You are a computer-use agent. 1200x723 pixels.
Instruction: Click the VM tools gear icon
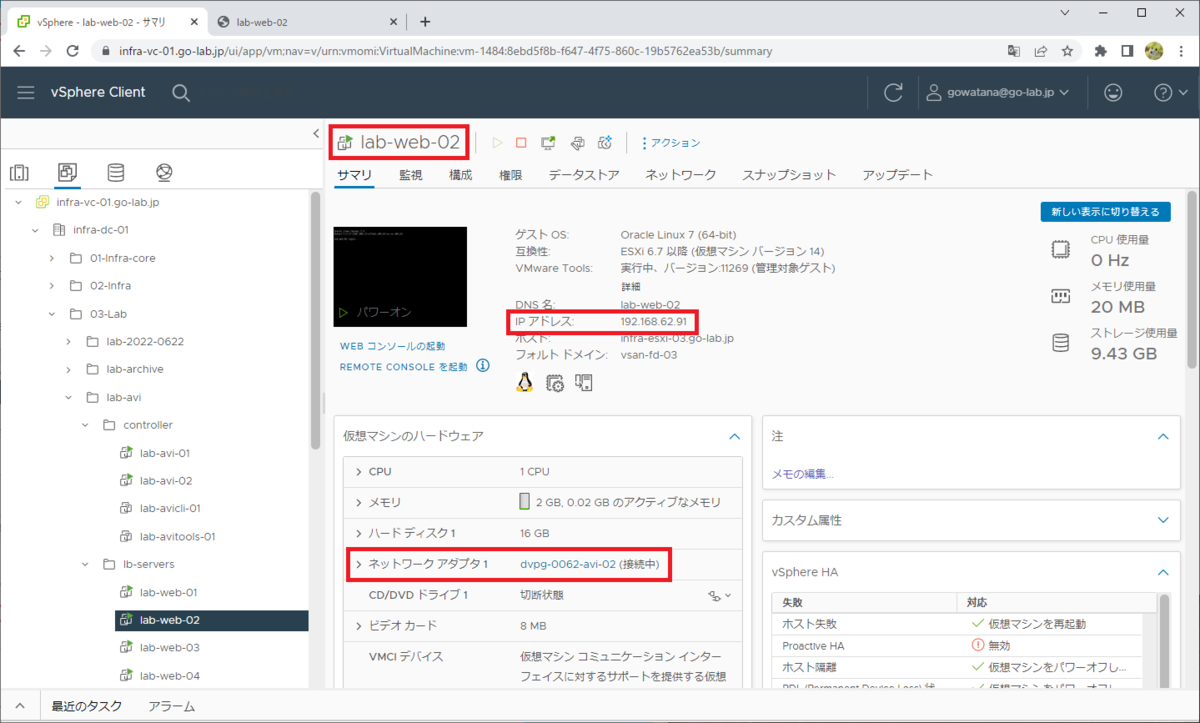[555, 382]
